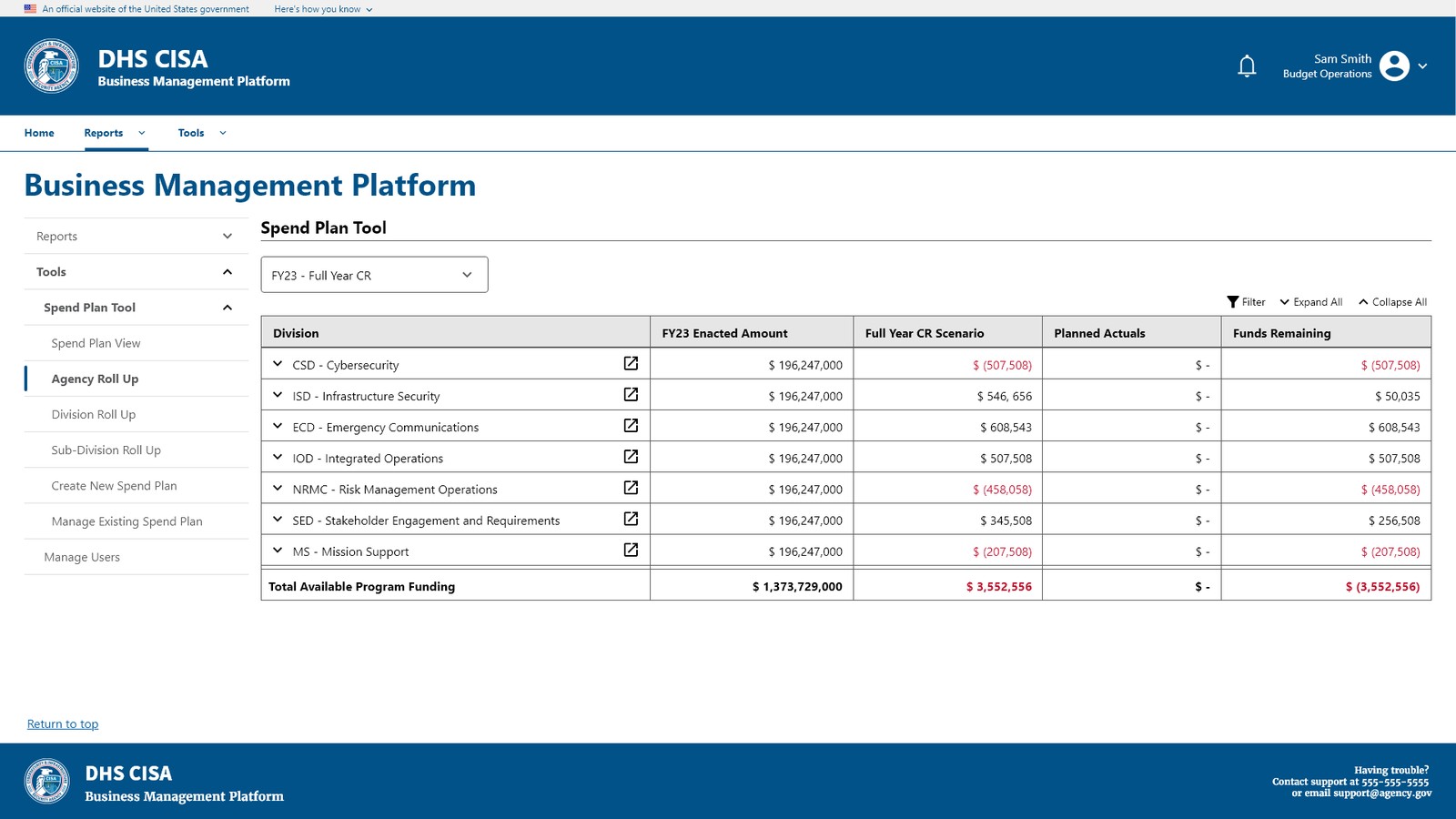This screenshot has width=1456, height=819.
Task: Collapse the Tools section in sidebar
Action: point(136,271)
